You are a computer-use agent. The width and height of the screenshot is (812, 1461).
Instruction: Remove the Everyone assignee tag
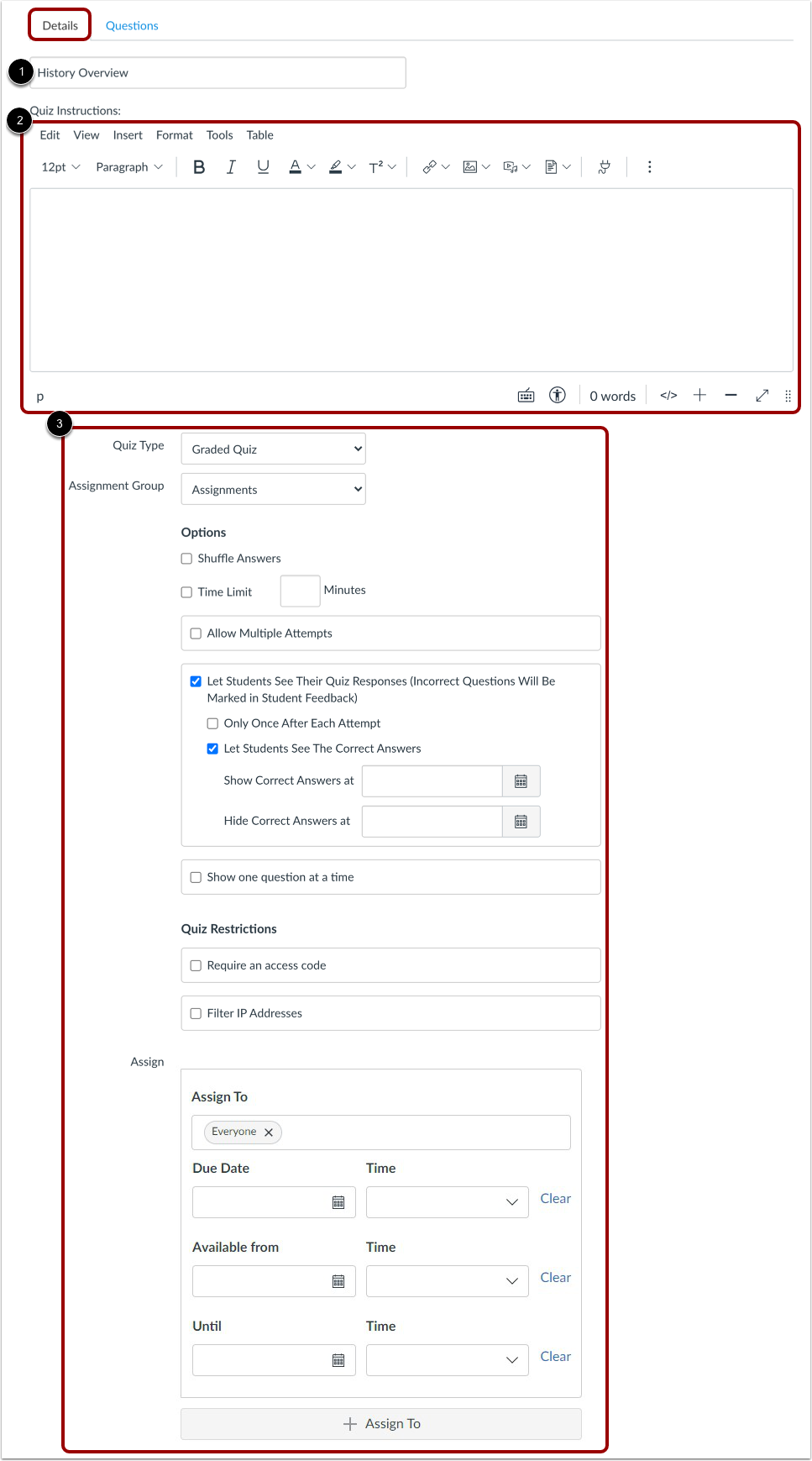click(x=269, y=1133)
